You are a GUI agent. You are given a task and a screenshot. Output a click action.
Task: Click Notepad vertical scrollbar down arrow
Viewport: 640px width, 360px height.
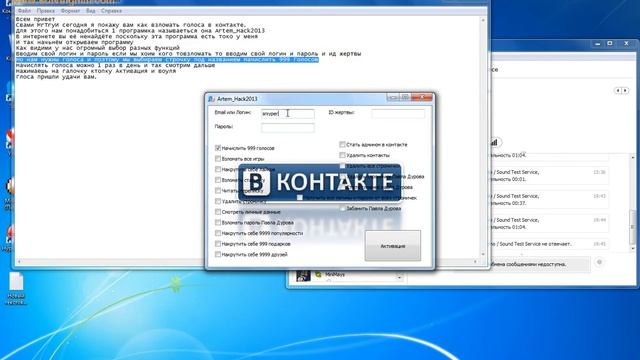point(483,254)
